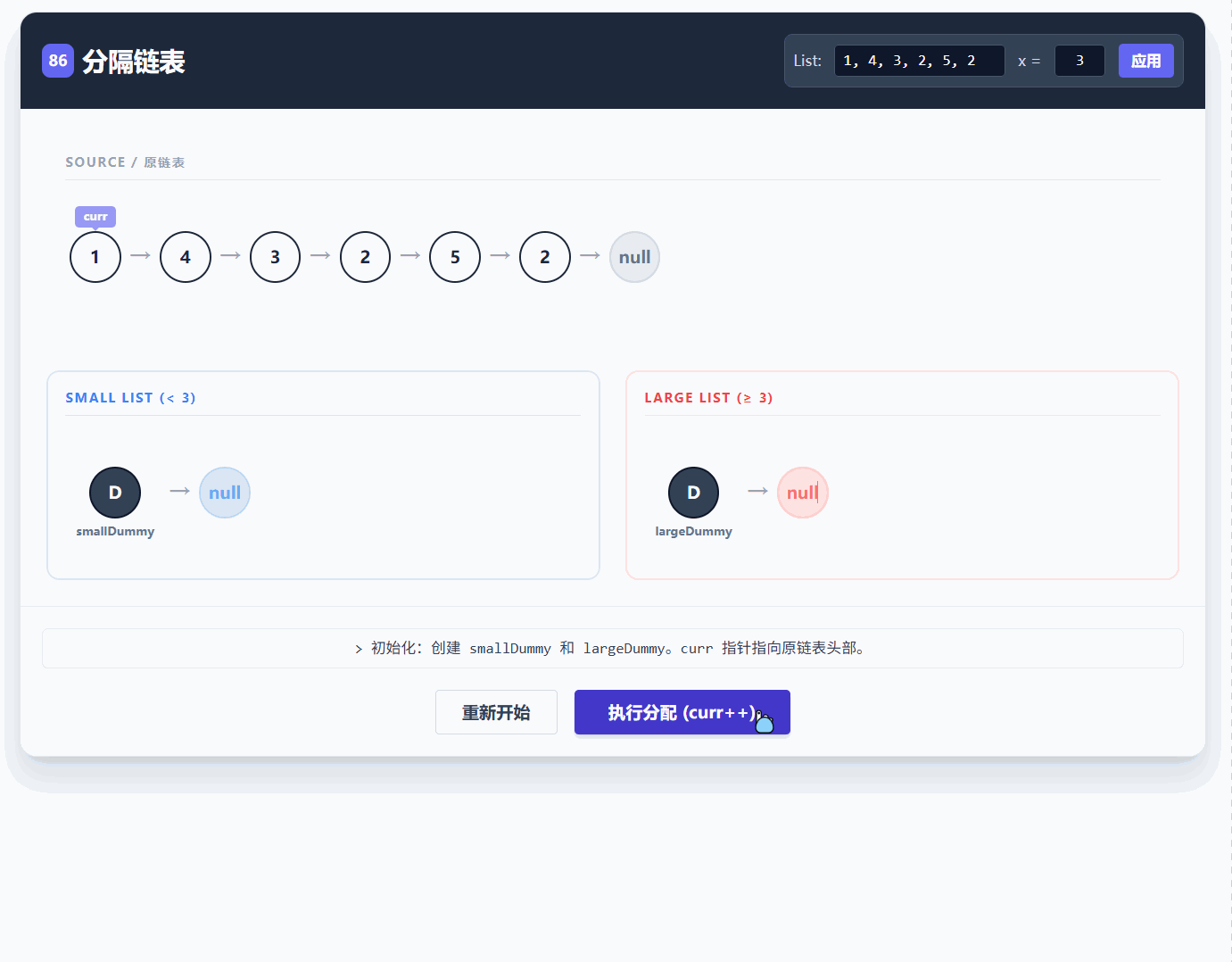Viewport: 1232px width, 962px height.
Task: Click the 初始化 status message bar
Action: point(612,649)
